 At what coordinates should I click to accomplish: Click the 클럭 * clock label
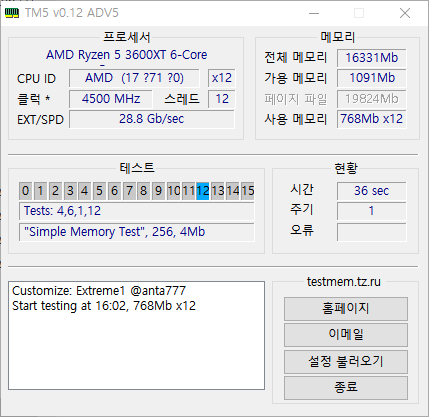pyautogui.click(x=33, y=99)
